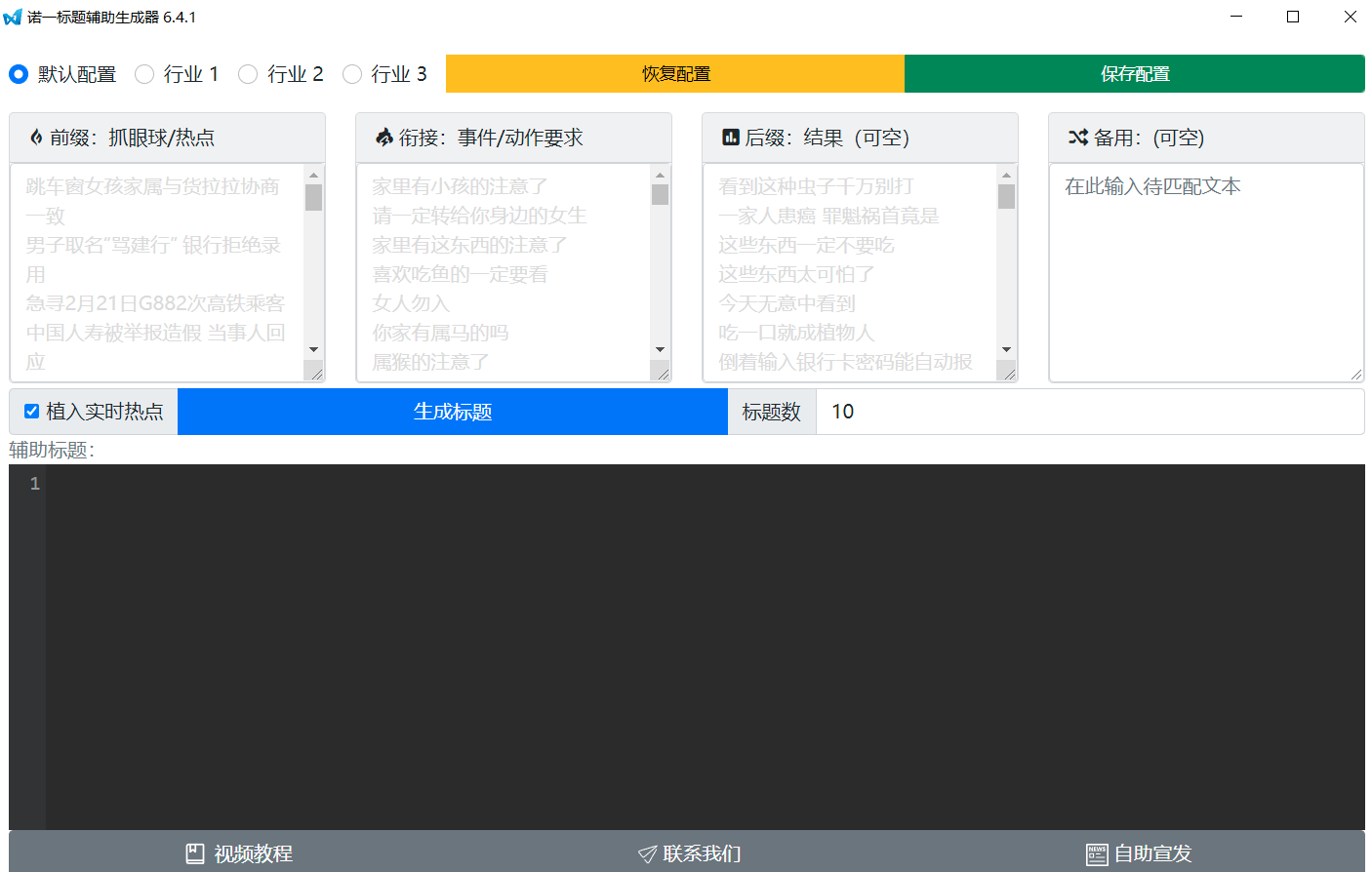The height and width of the screenshot is (872, 1372).
Task: Click scroll-up arrow of 后缀 text area
Action: (1006, 176)
